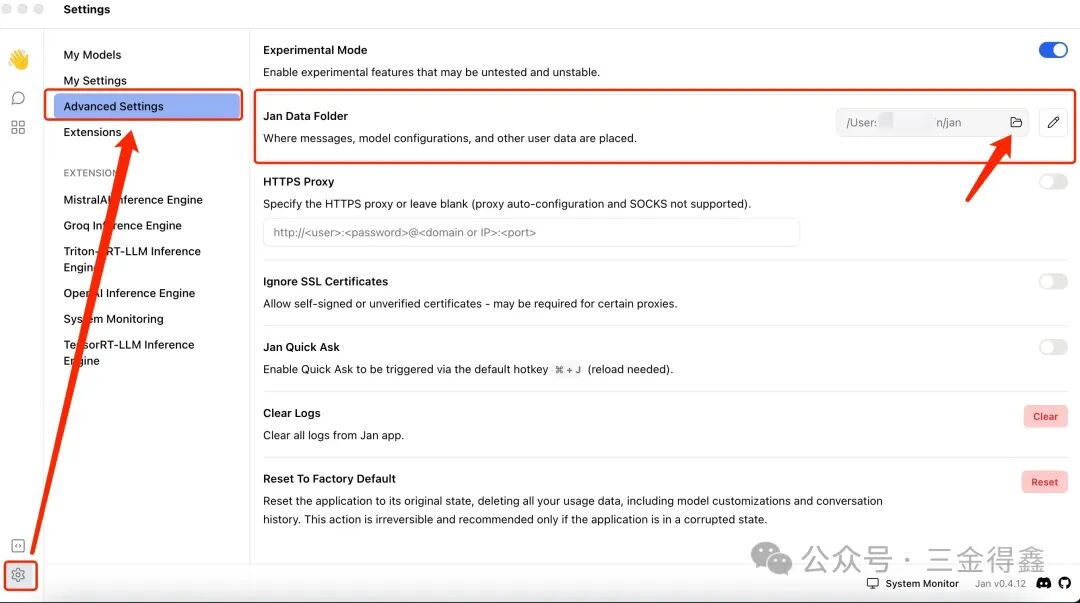Click the waving hand home icon
The image size is (1080, 603).
18,60
